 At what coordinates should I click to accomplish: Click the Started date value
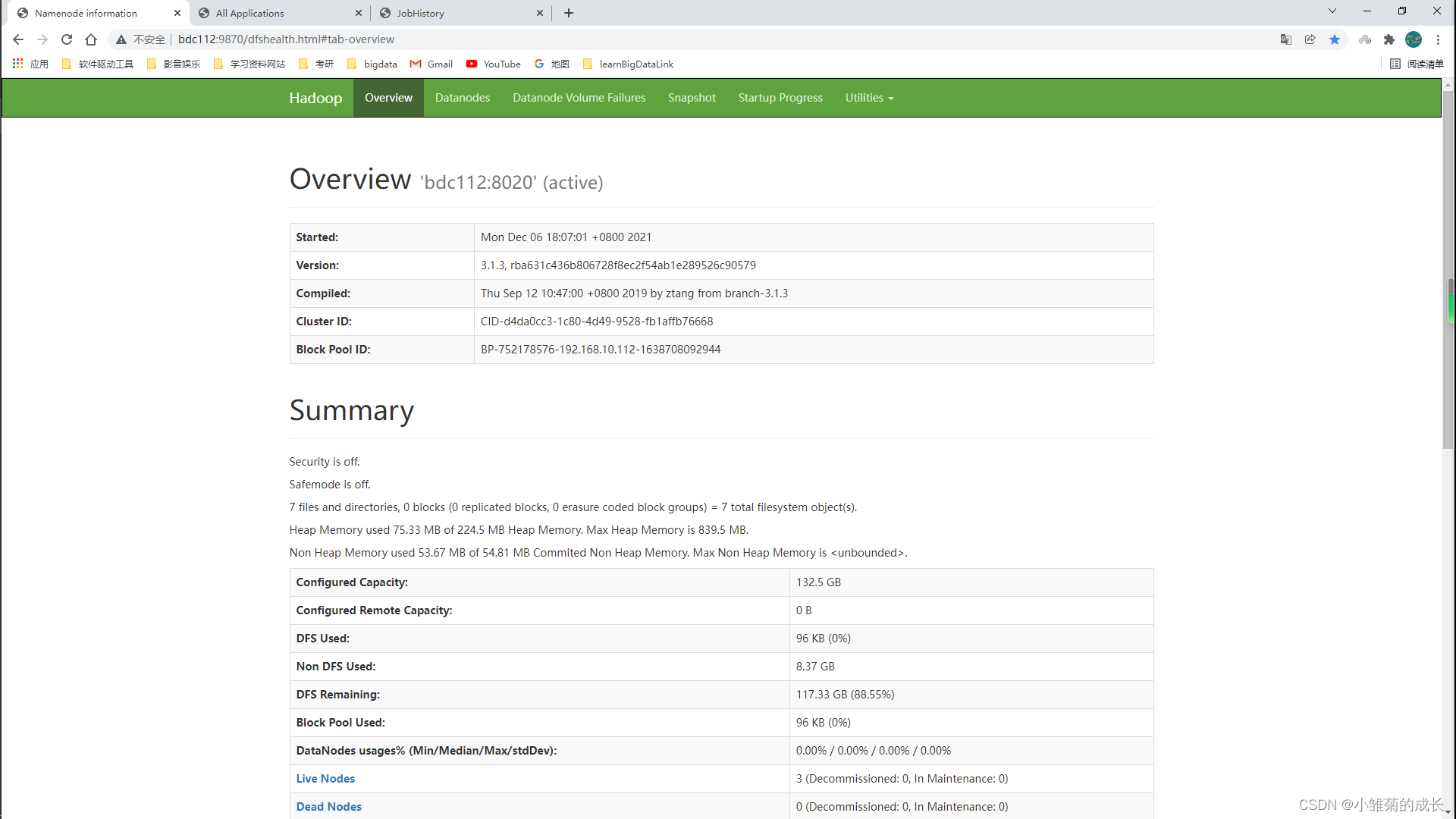566,237
